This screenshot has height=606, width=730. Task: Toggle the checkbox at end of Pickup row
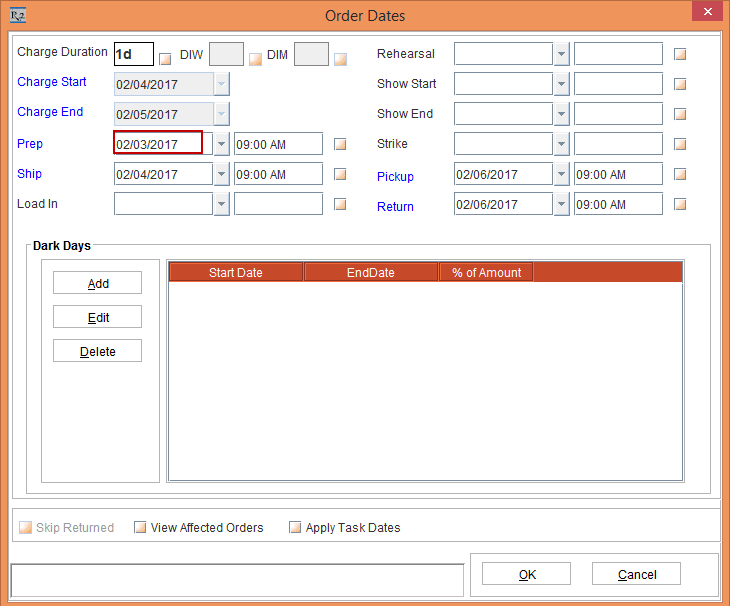pyautogui.click(x=680, y=174)
